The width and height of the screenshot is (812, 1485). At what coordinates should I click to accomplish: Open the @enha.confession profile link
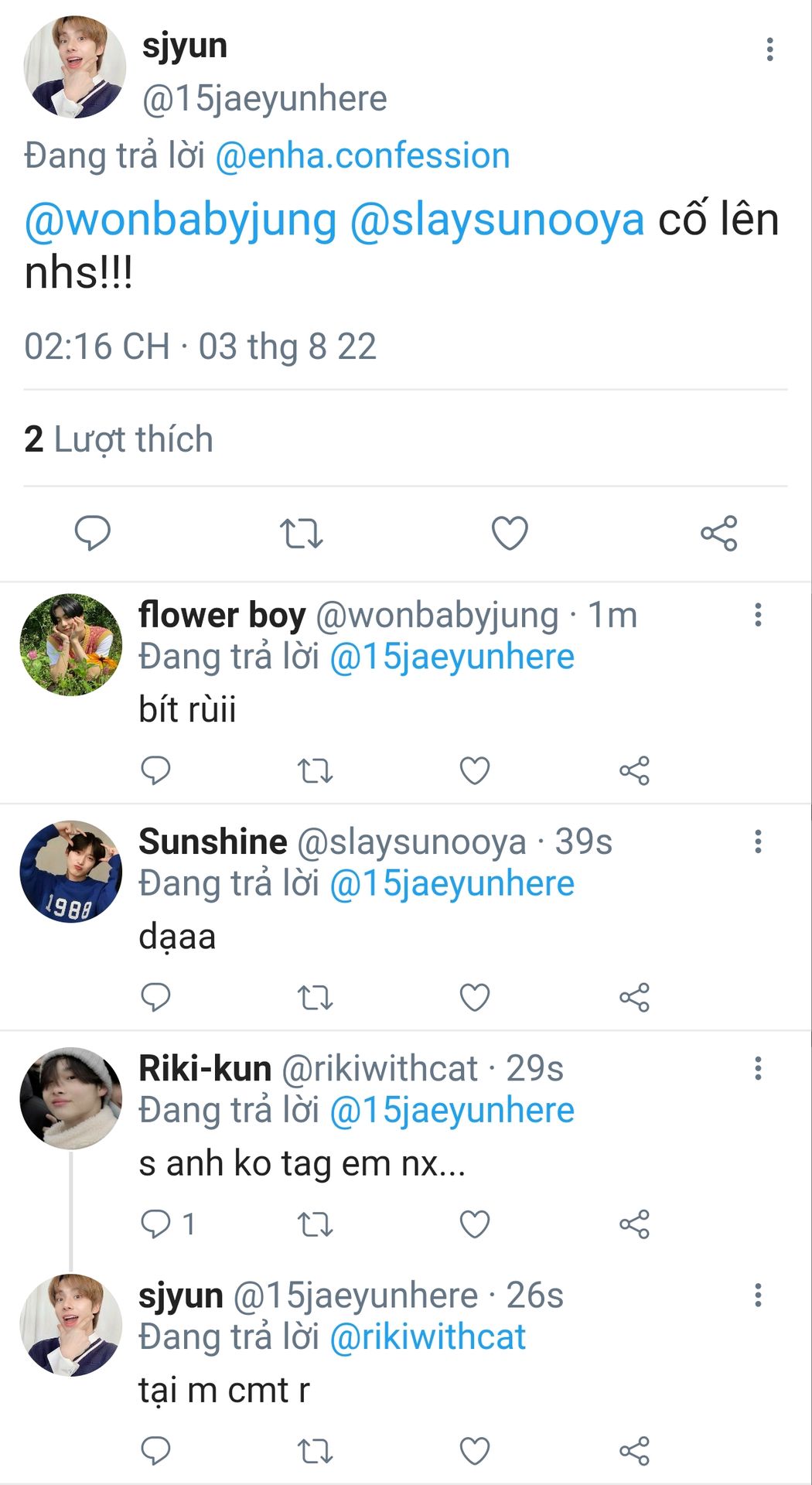(x=362, y=155)
